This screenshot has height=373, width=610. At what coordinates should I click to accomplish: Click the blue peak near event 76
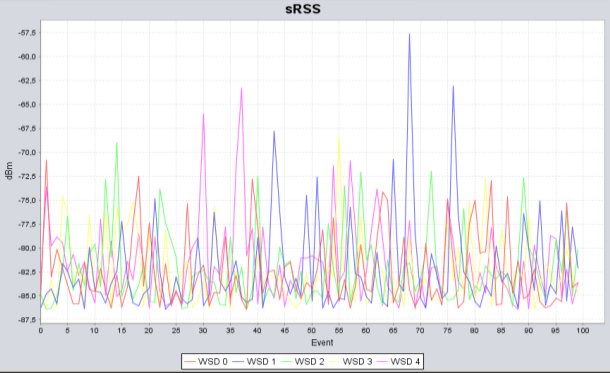click(453, 87)
